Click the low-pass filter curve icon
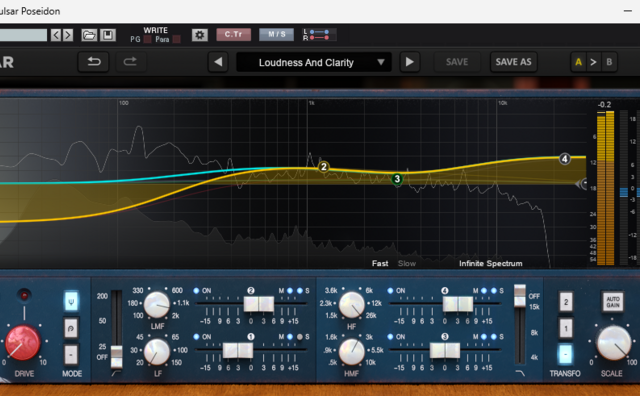The image size is (640, 396). coord(520,373)
